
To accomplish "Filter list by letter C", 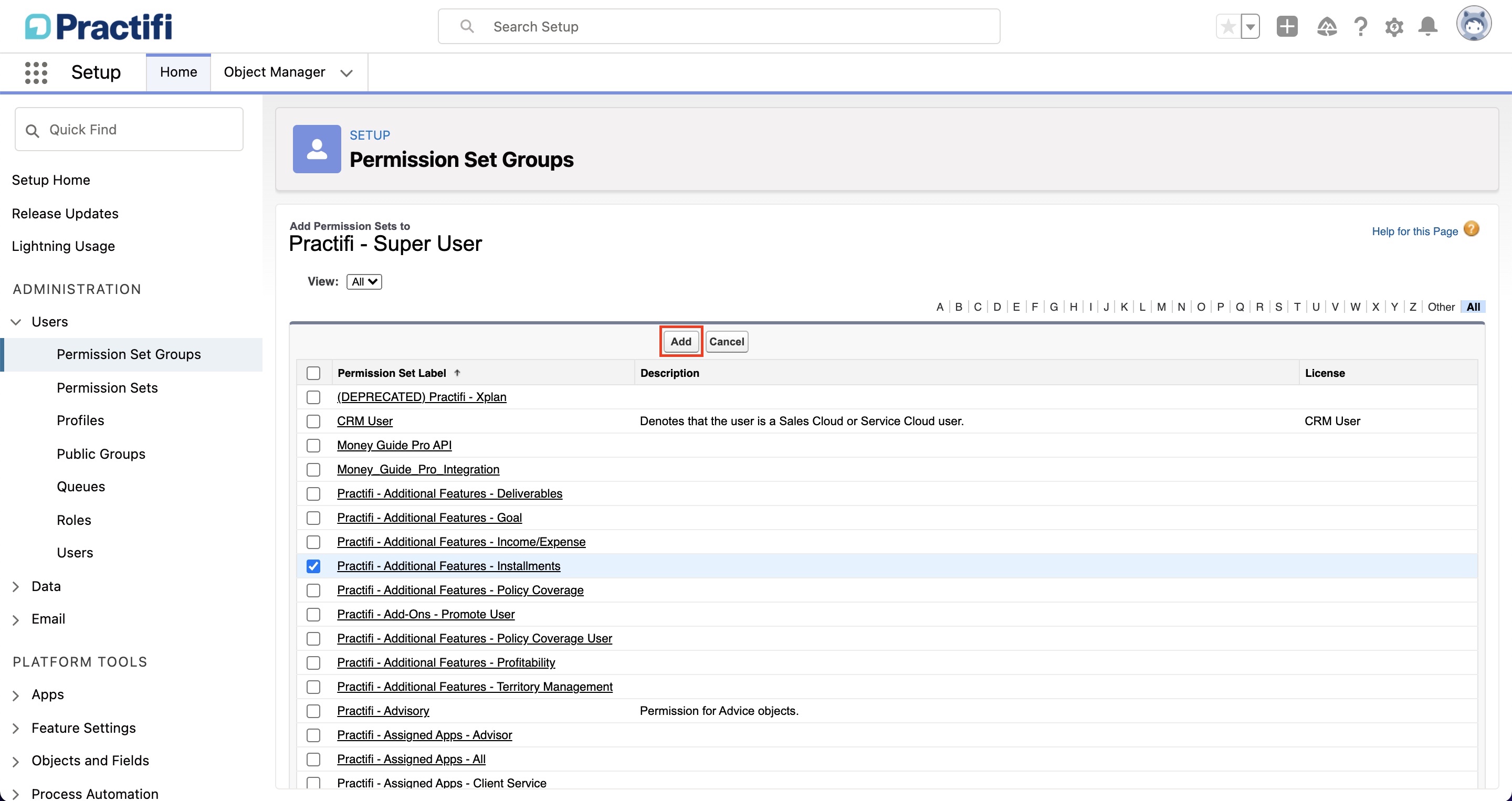I will point(977,307).
